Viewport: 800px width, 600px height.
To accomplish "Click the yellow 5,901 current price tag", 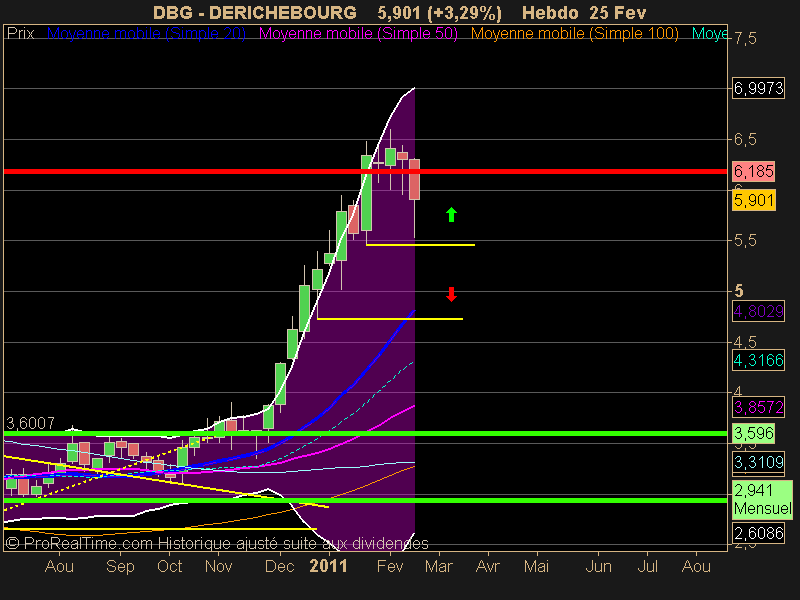I will (754, 200).
